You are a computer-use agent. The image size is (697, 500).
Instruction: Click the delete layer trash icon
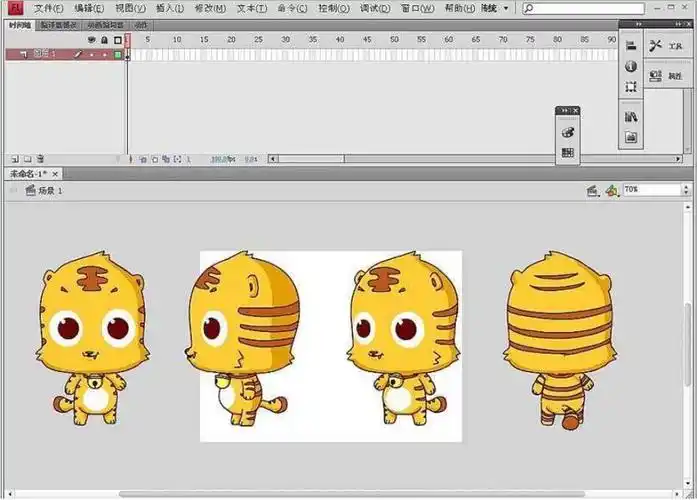(x=40, y=158)
